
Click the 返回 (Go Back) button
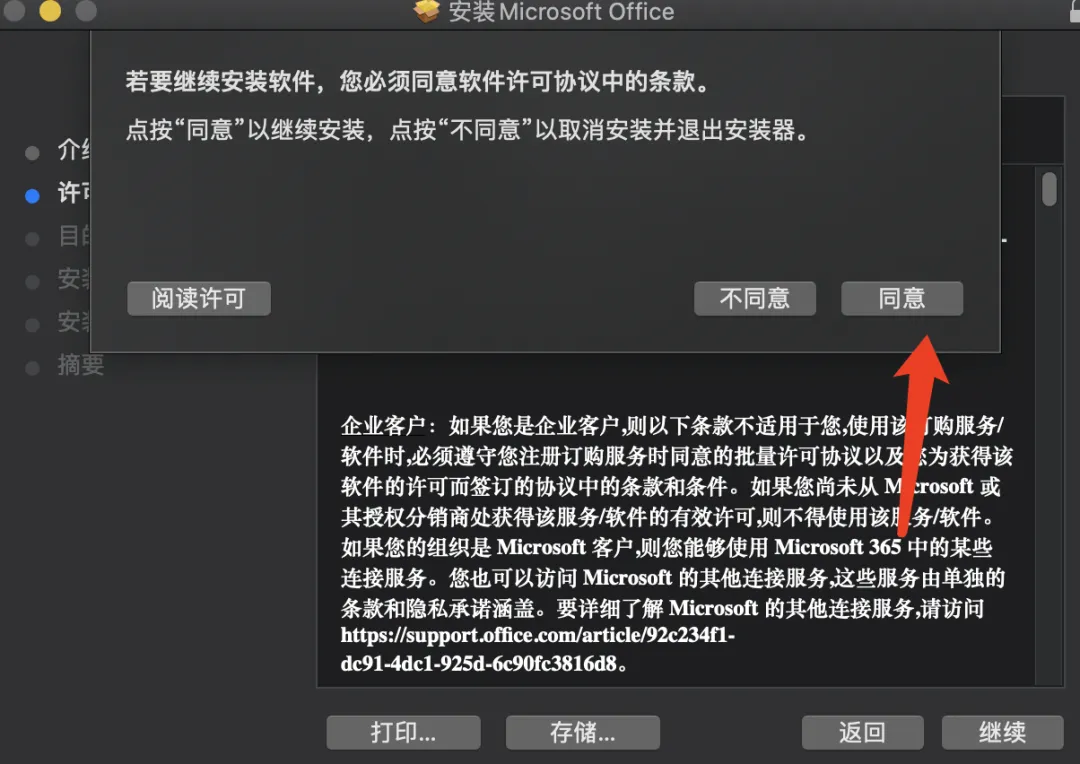point(862,732)
